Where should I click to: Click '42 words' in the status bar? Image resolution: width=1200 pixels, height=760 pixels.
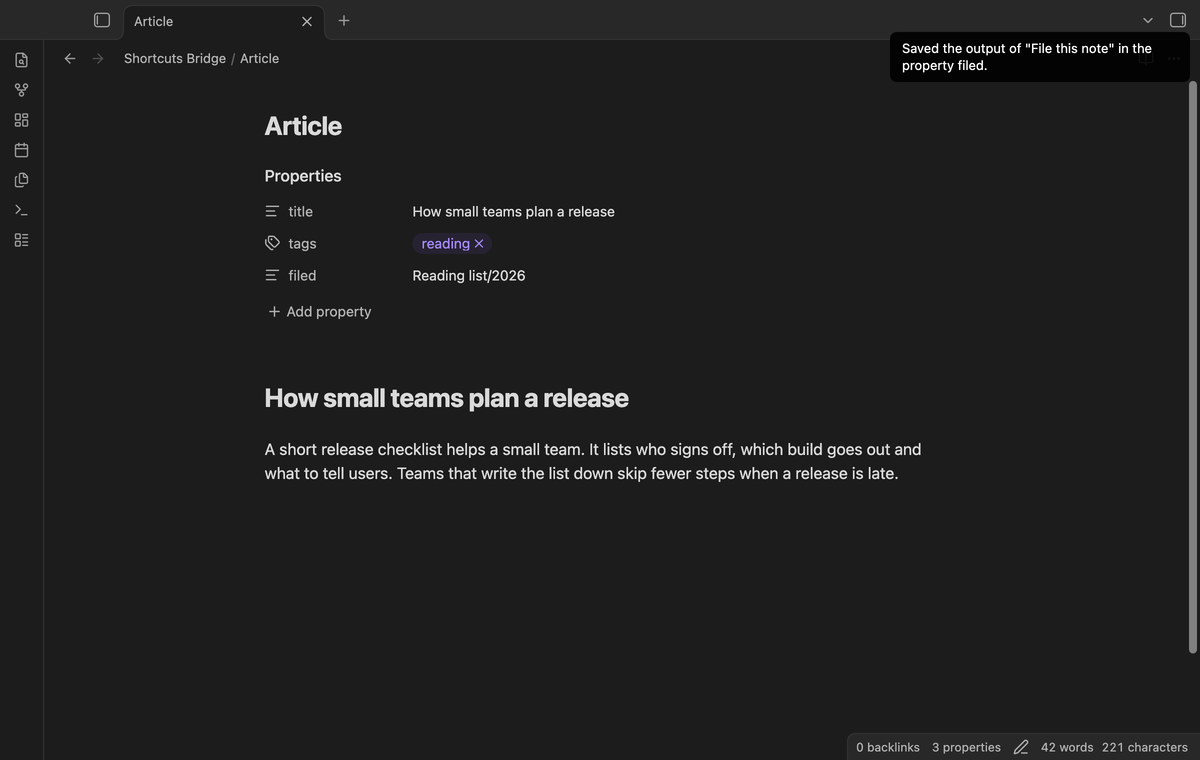[x=1067, y=747]
